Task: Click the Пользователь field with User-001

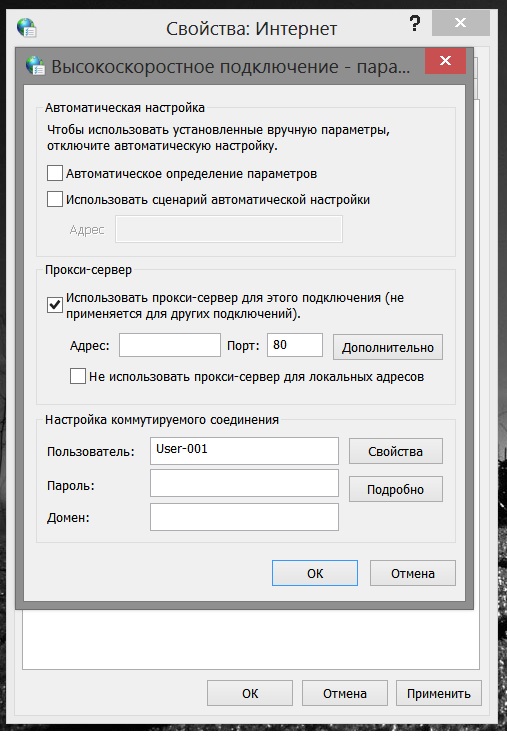Action: 244,451
